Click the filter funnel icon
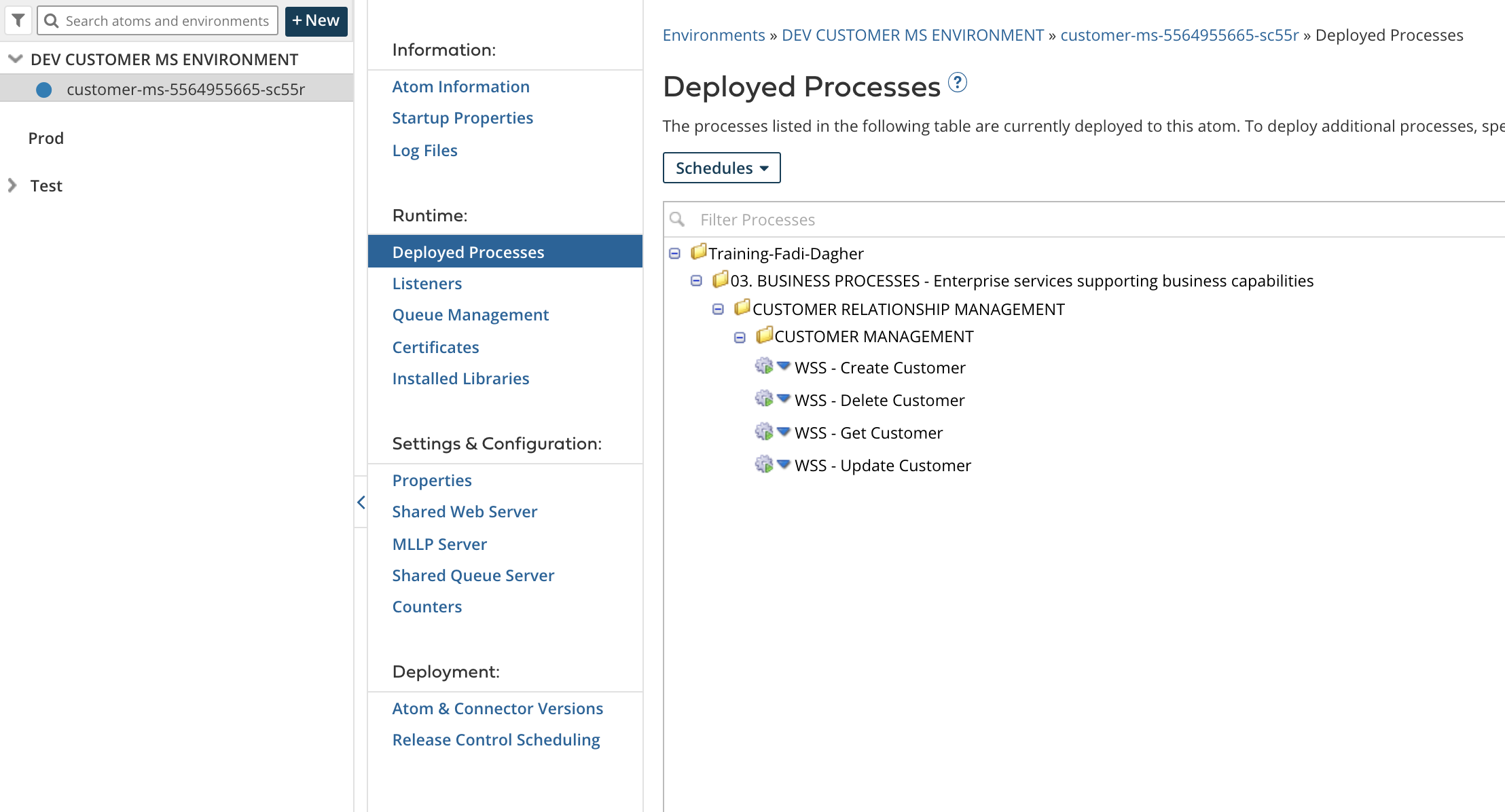 pyautogui.click(x=18, y=20)
